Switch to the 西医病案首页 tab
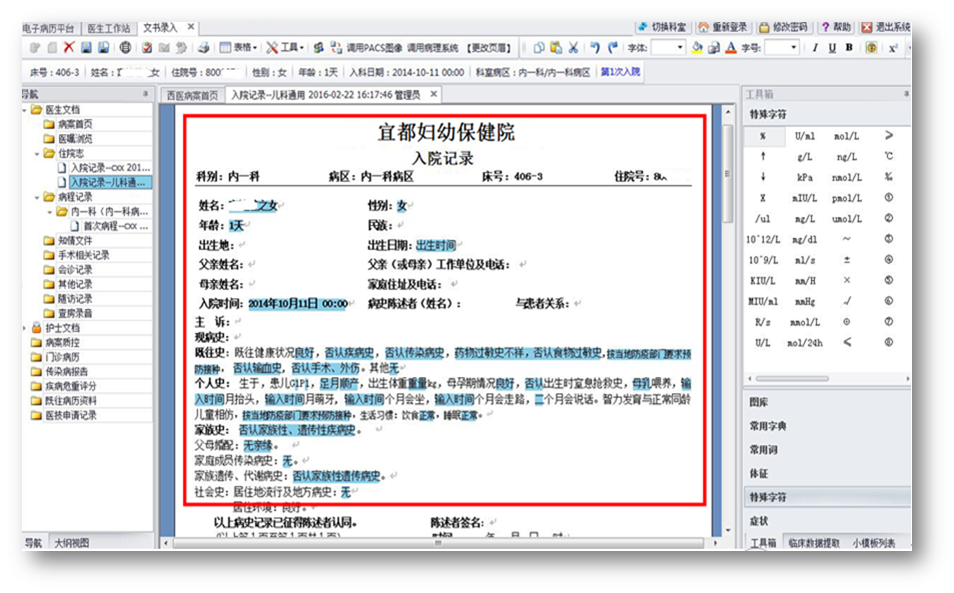 (191, 95)
